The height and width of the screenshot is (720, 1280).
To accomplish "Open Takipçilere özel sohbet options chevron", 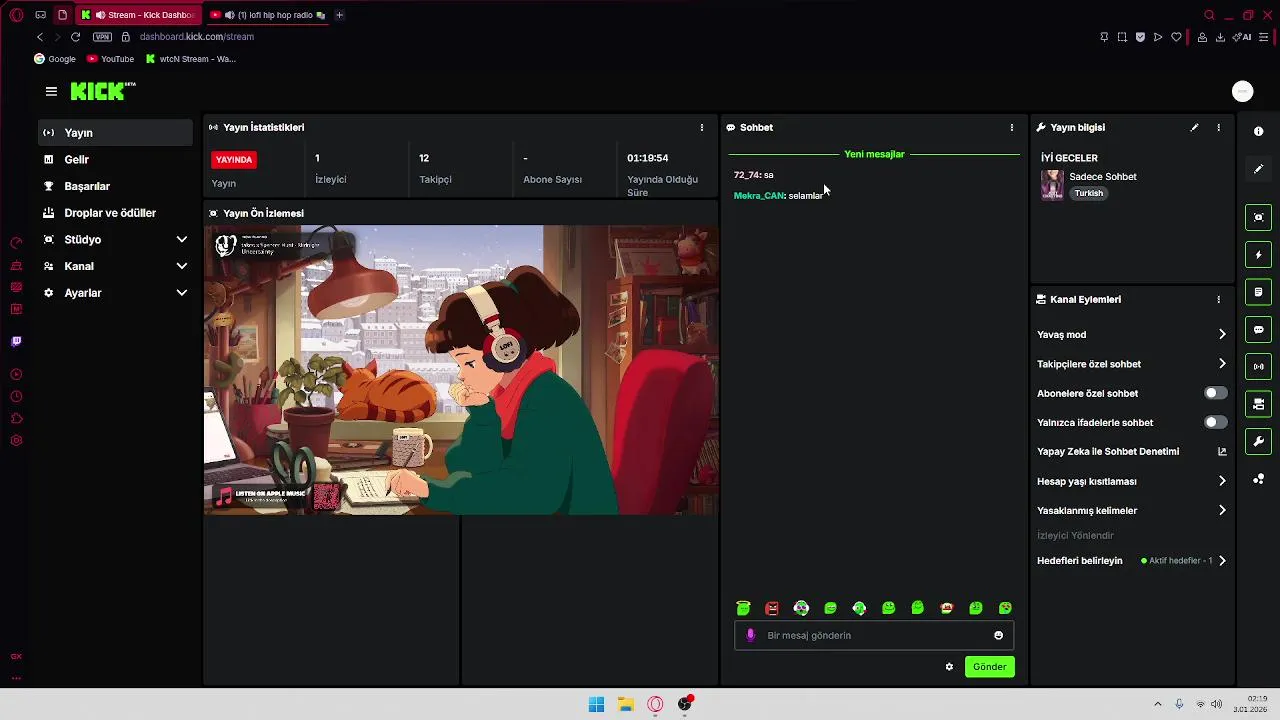I will point(1221,364).
